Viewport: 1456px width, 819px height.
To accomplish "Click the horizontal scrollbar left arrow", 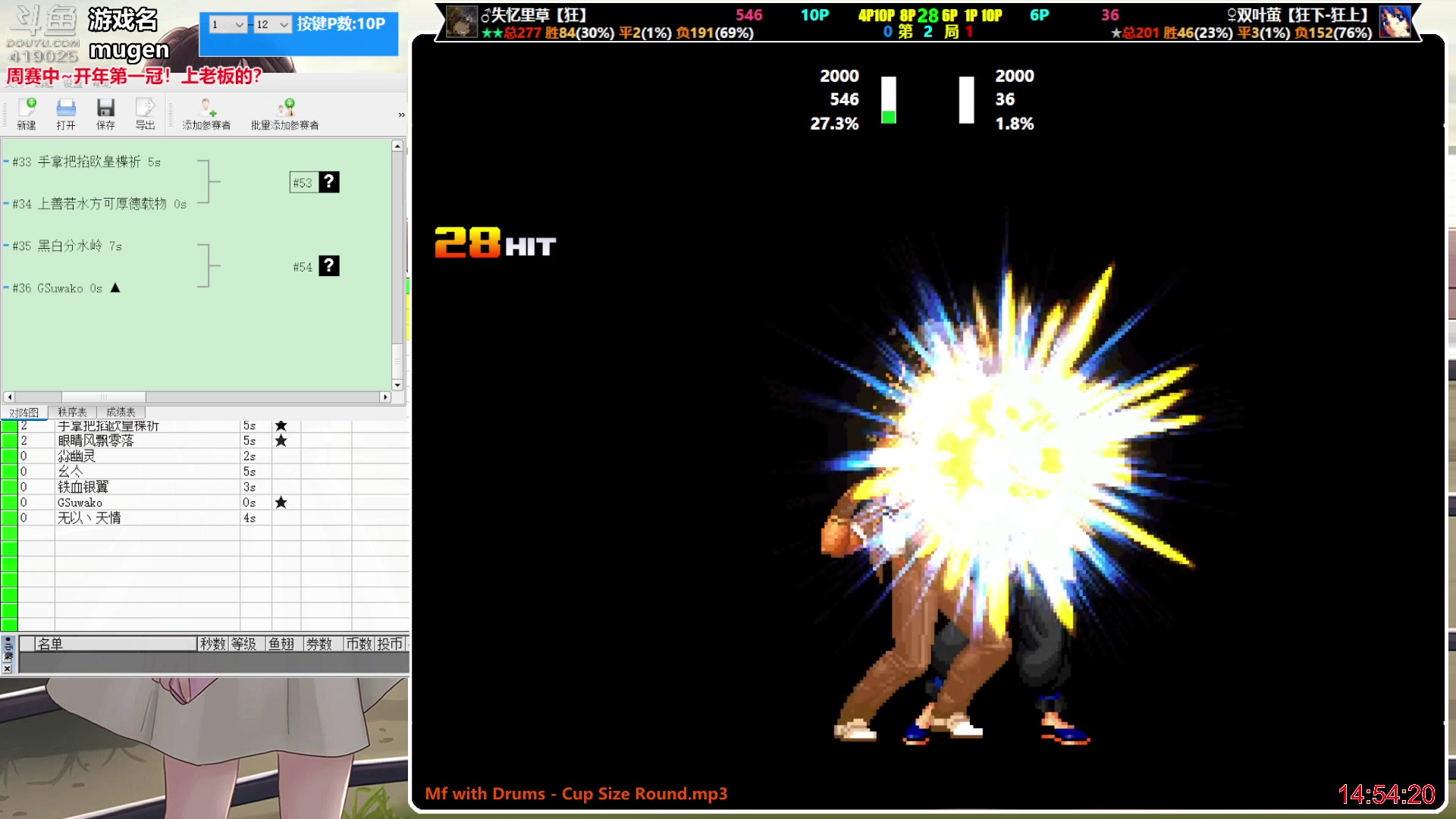I will [x=9, y=397].
